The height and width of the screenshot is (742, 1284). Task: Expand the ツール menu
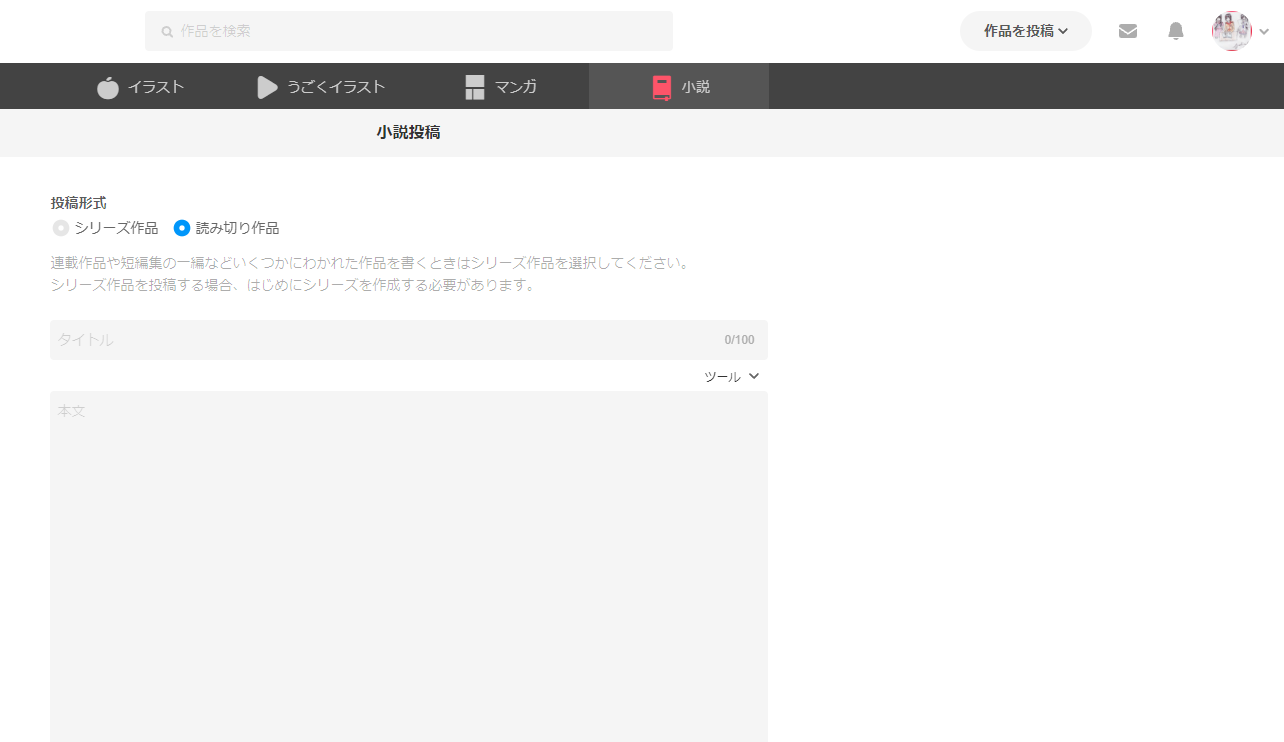coord(732,377)
